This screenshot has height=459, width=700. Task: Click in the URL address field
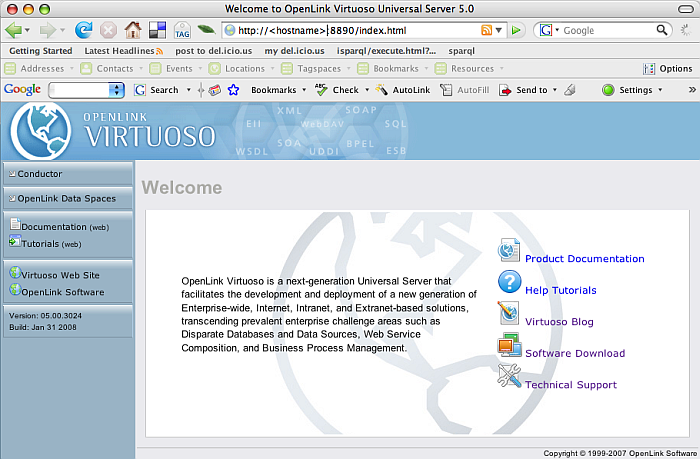357,30
